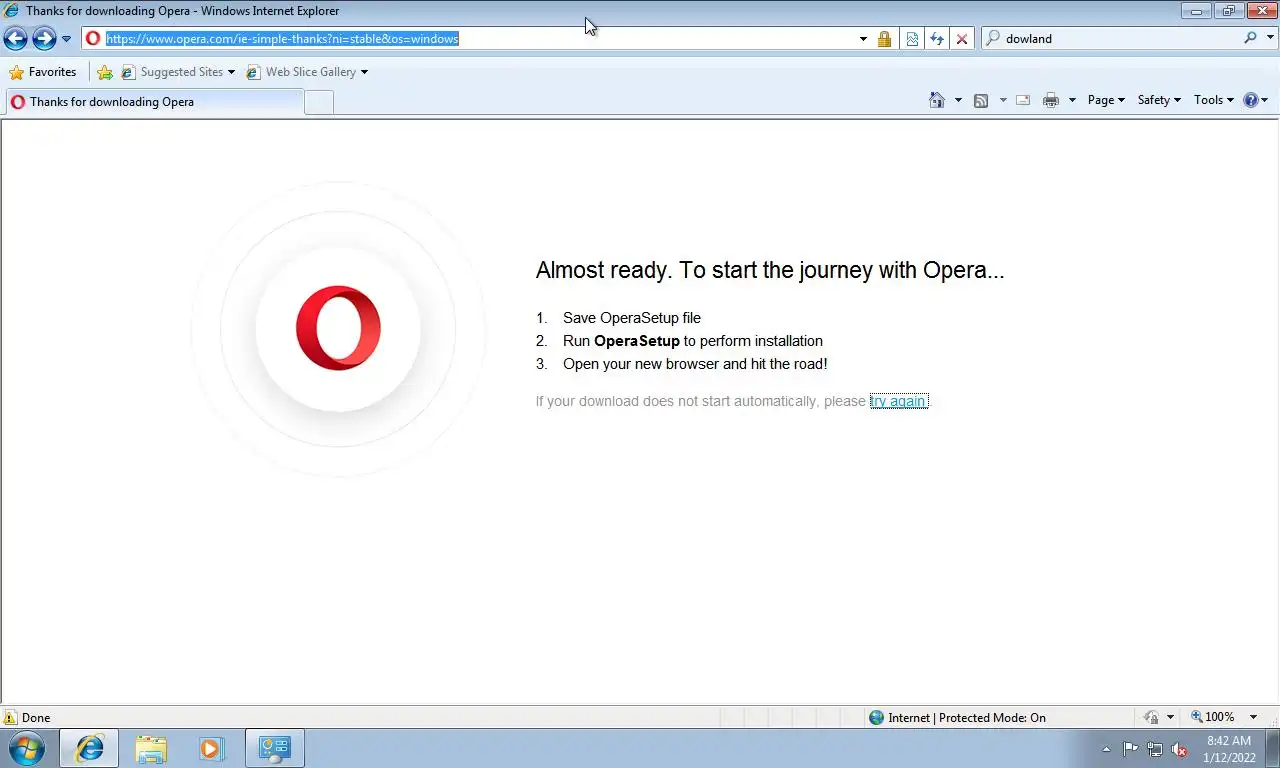
Task: Expand the Feeds dropdown arrow
Action: (1003, 100)
